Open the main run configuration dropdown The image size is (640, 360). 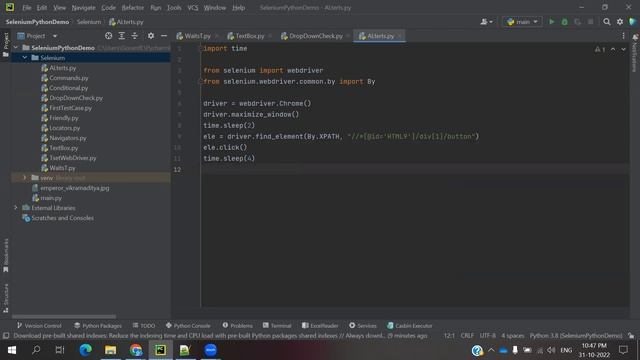pyautogui.click(x=522, y=22)
